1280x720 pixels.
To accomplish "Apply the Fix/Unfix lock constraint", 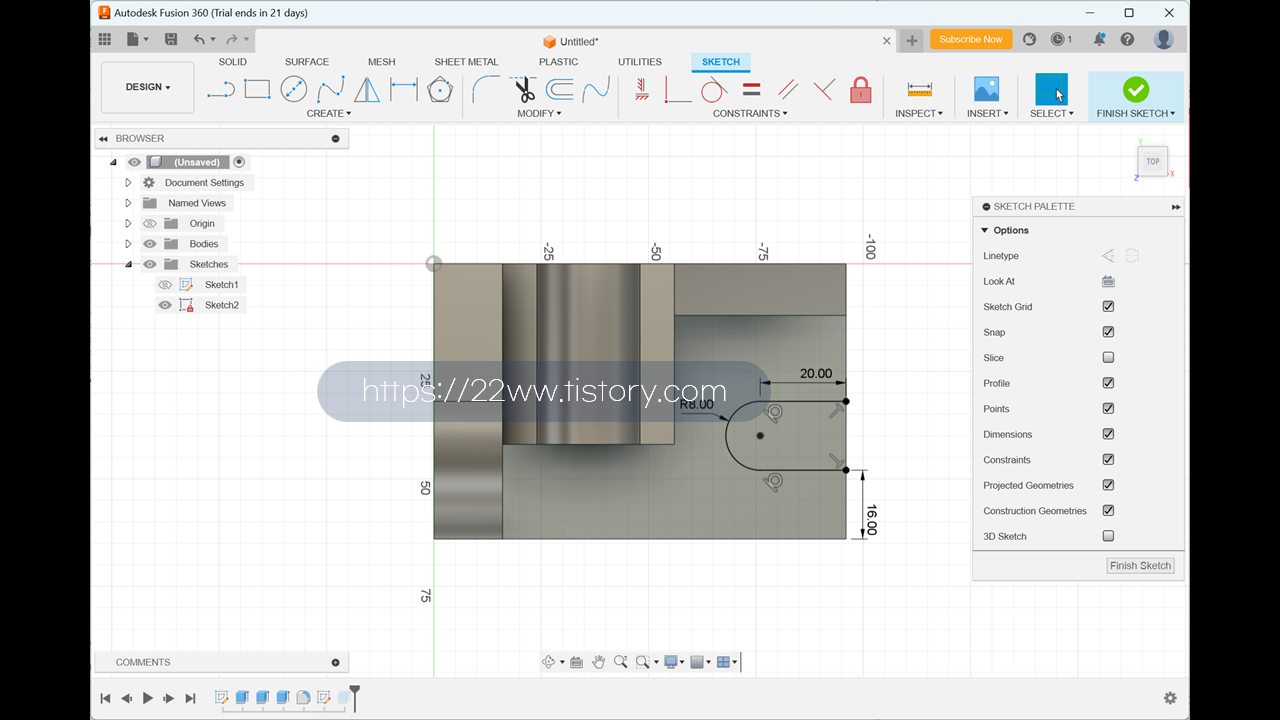I will click(x=861, y=89).
